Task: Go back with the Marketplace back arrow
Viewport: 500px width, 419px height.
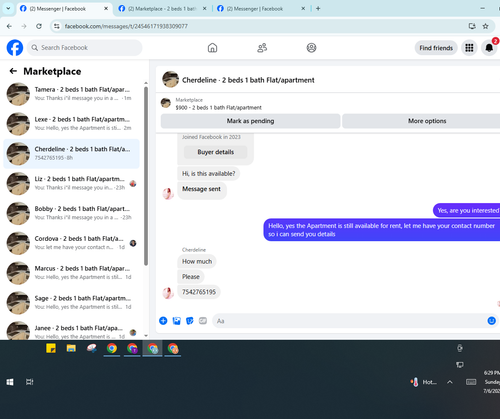Action: (x=13, y=71)
